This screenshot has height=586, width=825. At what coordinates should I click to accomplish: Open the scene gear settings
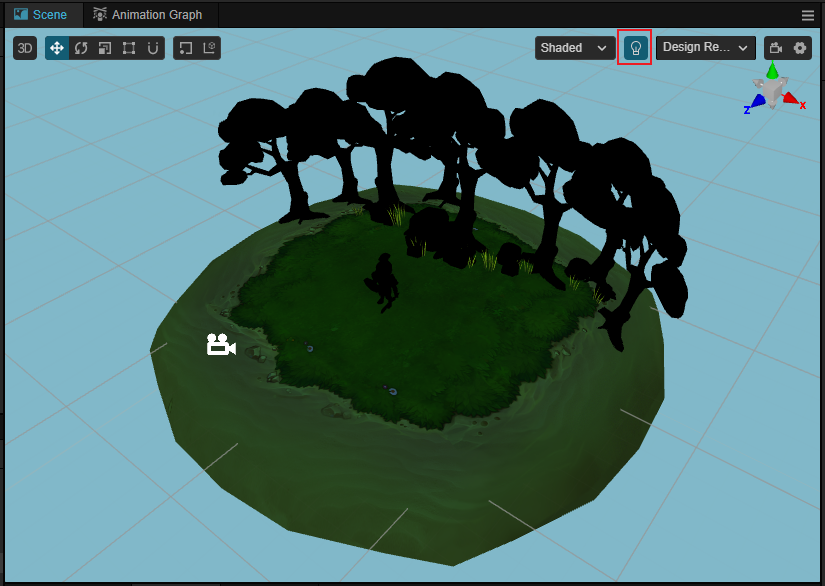tap(800, 48)
